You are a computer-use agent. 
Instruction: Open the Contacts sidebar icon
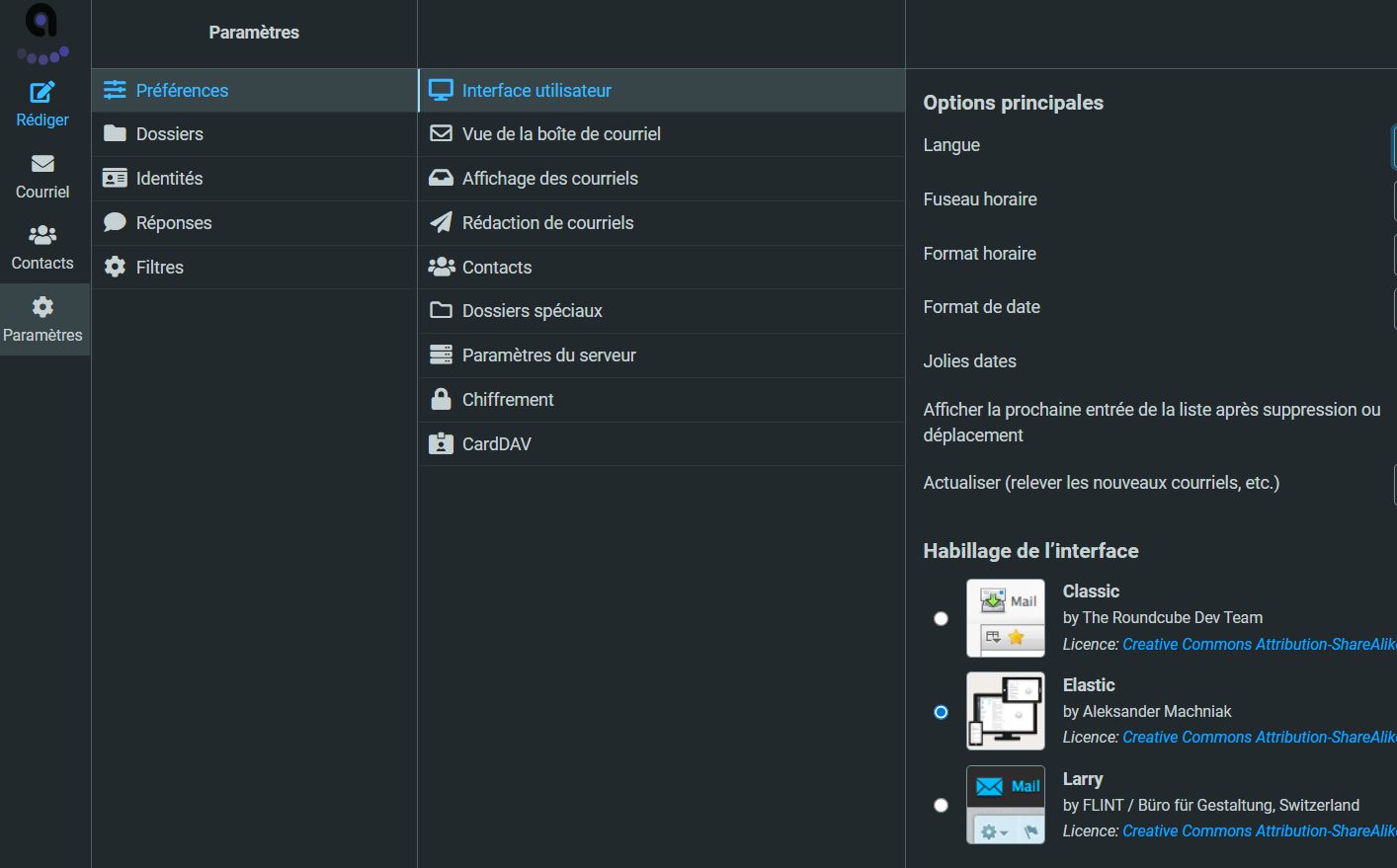(x=42, y=235)
